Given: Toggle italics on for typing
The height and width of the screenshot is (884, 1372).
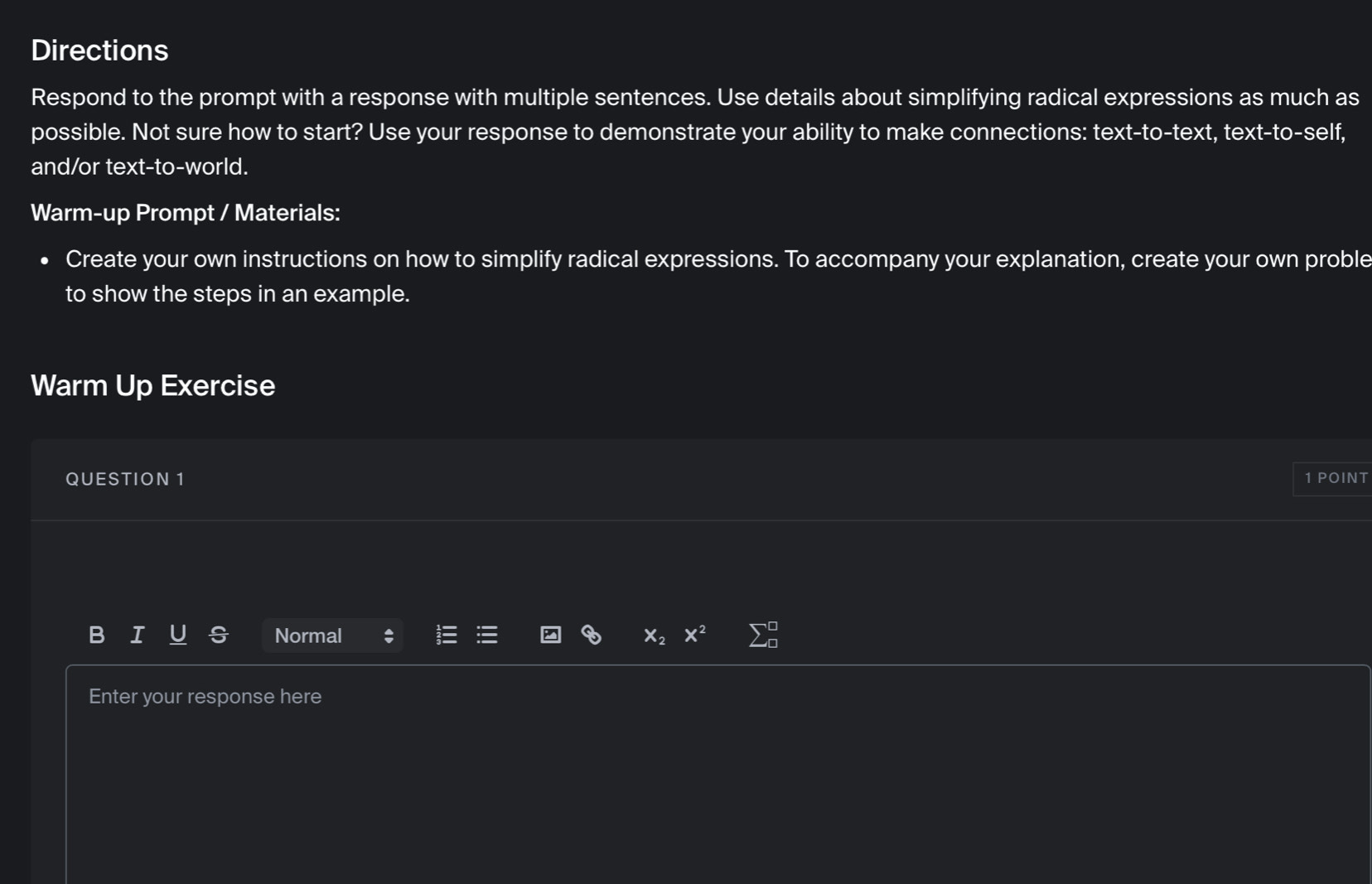Looking at the screenshot, I should 137,635.
